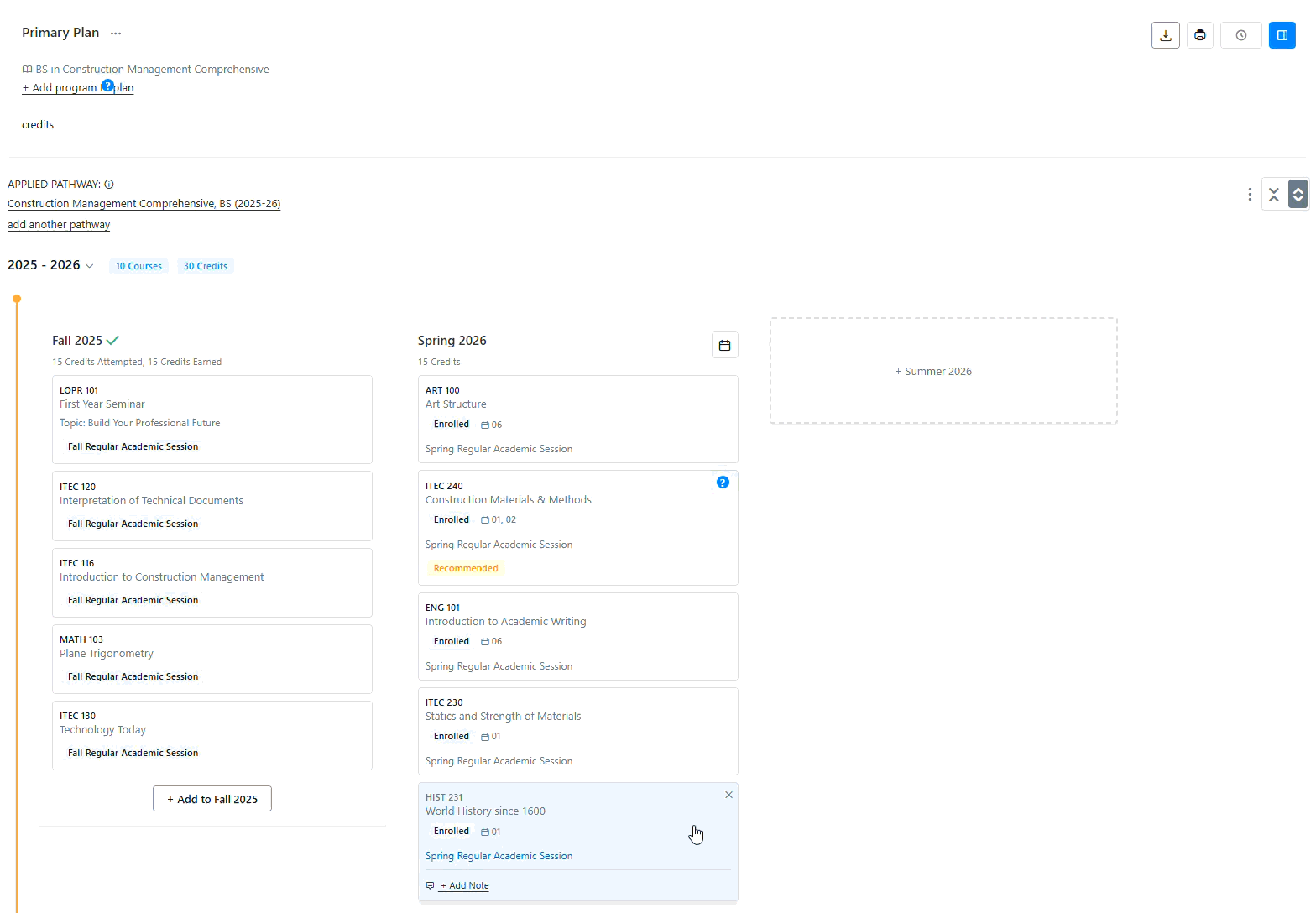The image size is (1316, 913).
Task: Remove HIST 231 with X icon
Action: pyautogui.click(x=728, y=795)
